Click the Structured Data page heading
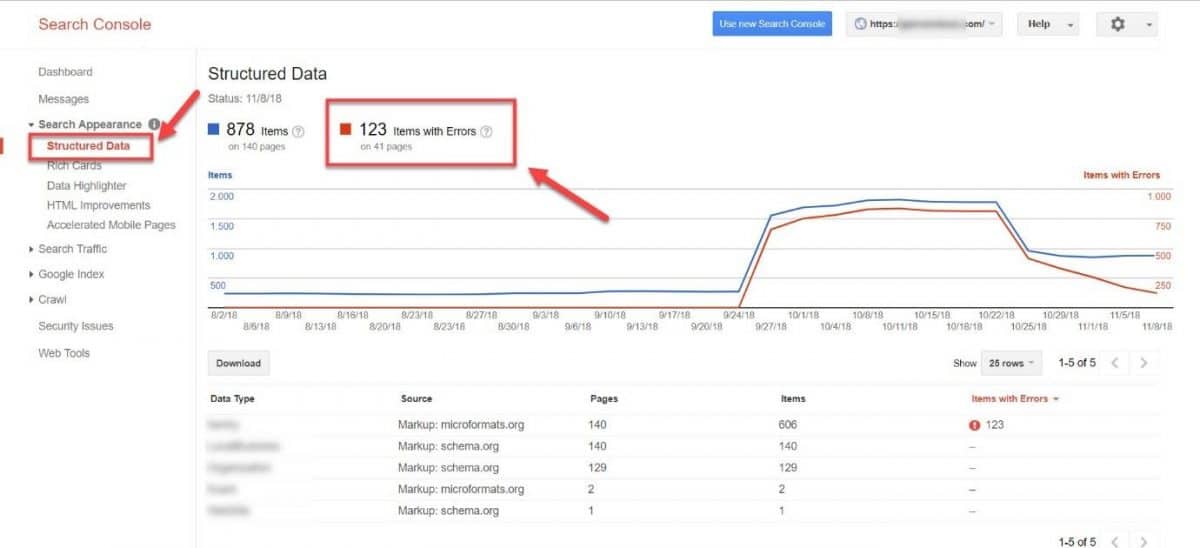The height and width of the screenshot is (548, 1200). [267, 73]
